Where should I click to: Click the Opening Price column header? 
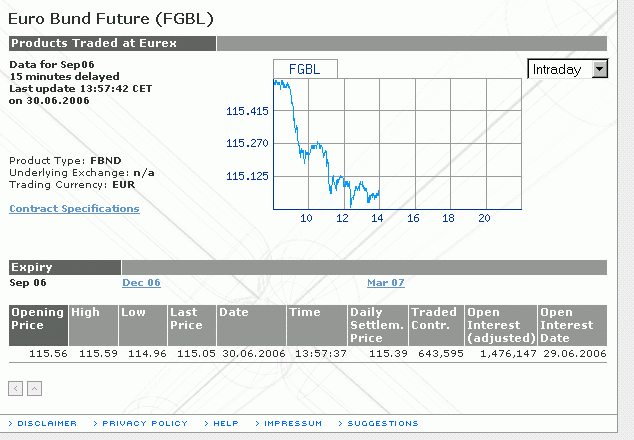pyautogui.click(x=38, y=318)
